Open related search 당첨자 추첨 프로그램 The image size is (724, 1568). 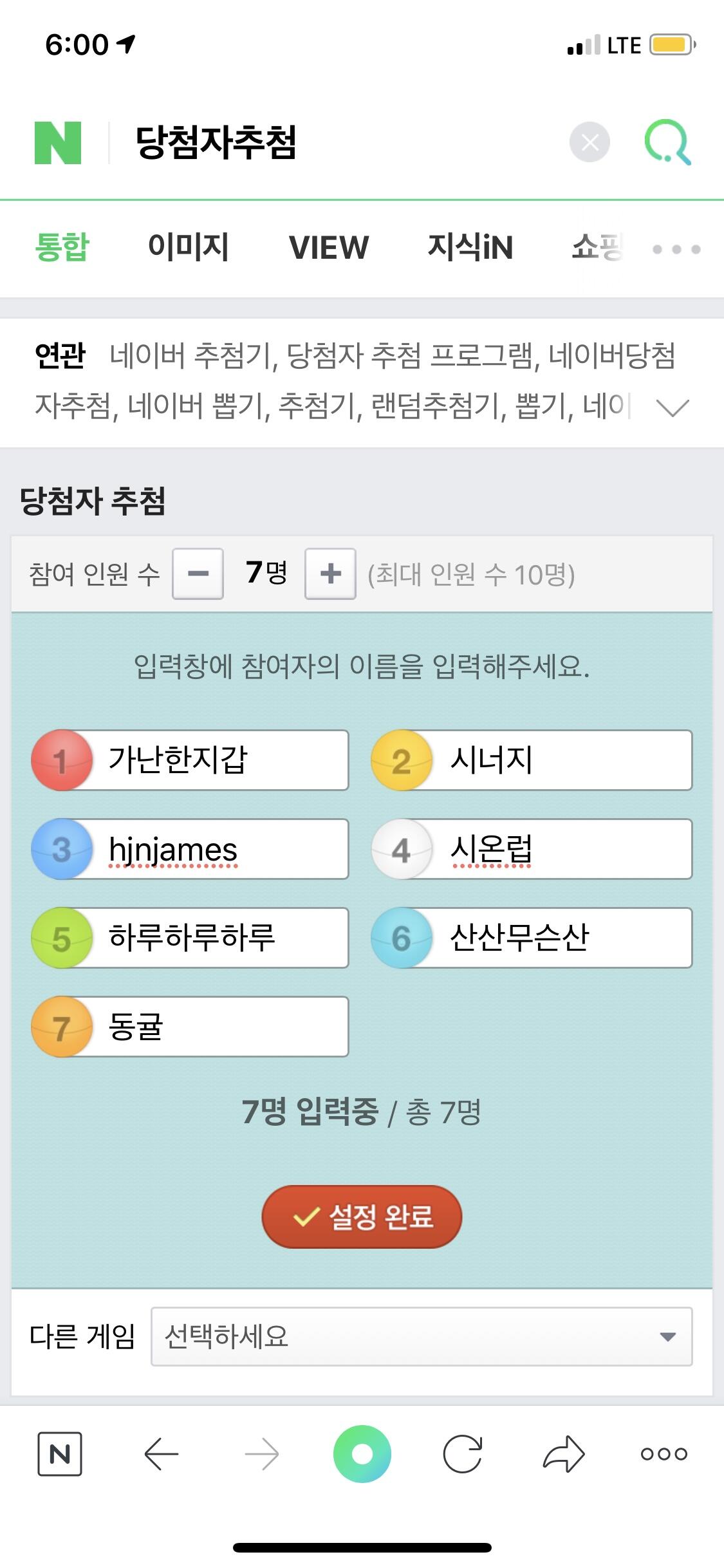tap(410, 355)
